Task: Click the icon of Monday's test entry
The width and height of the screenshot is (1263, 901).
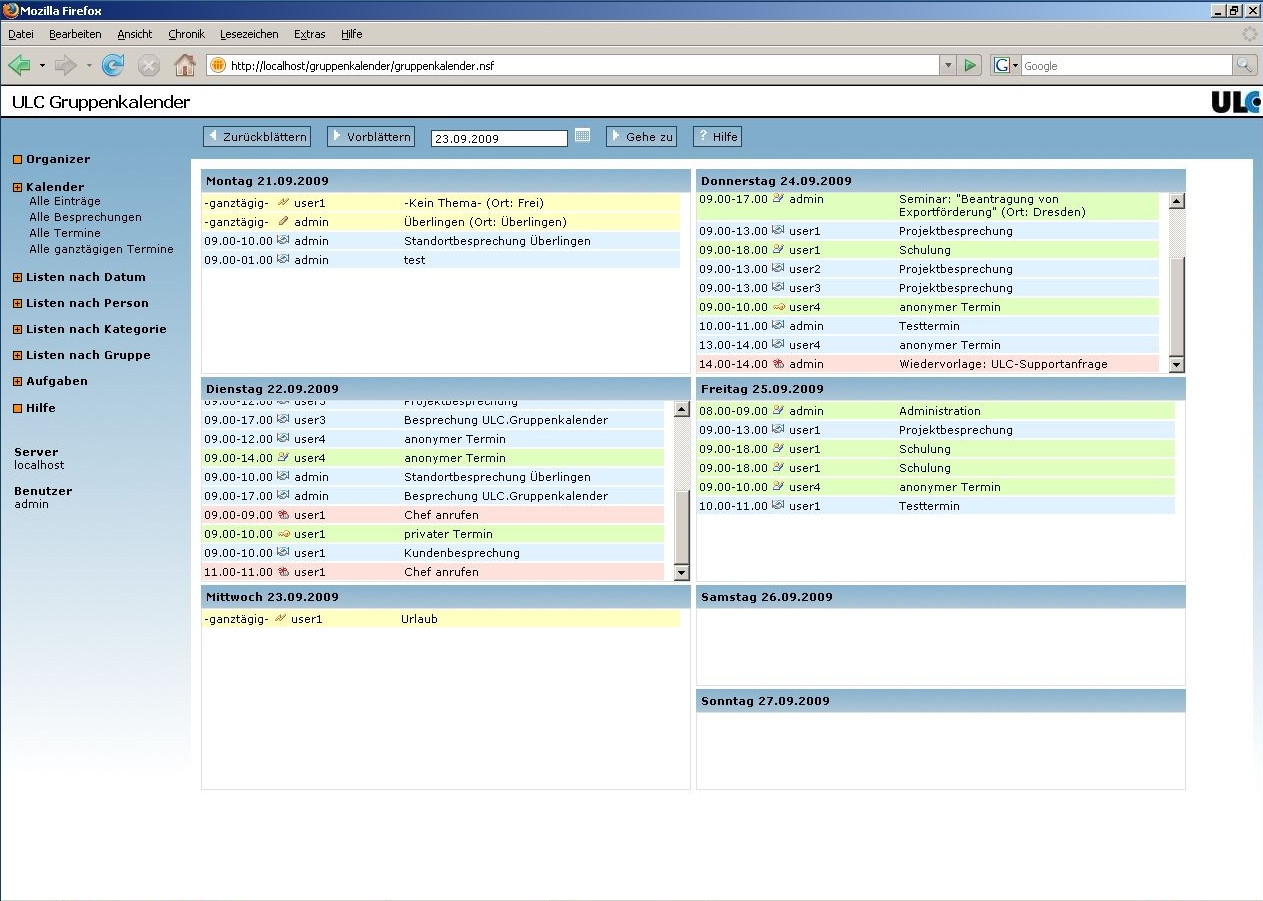Action: (282, 260)
